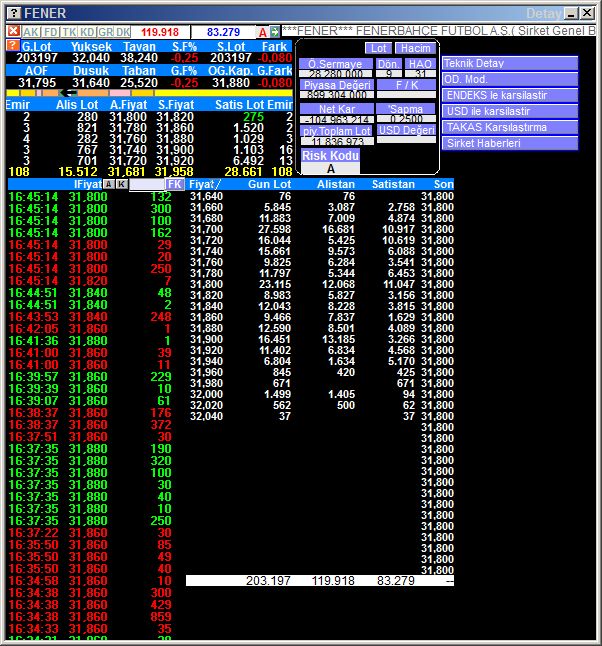Screen dimensions: 602x646
Task: Click the 16:34:38 trade with lot 859
Action: [90, 617]
